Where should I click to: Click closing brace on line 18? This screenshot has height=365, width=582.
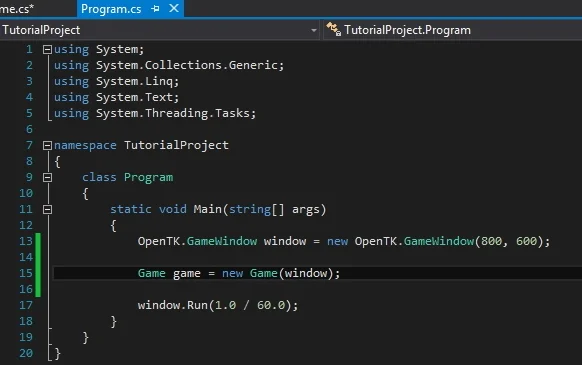114,322
